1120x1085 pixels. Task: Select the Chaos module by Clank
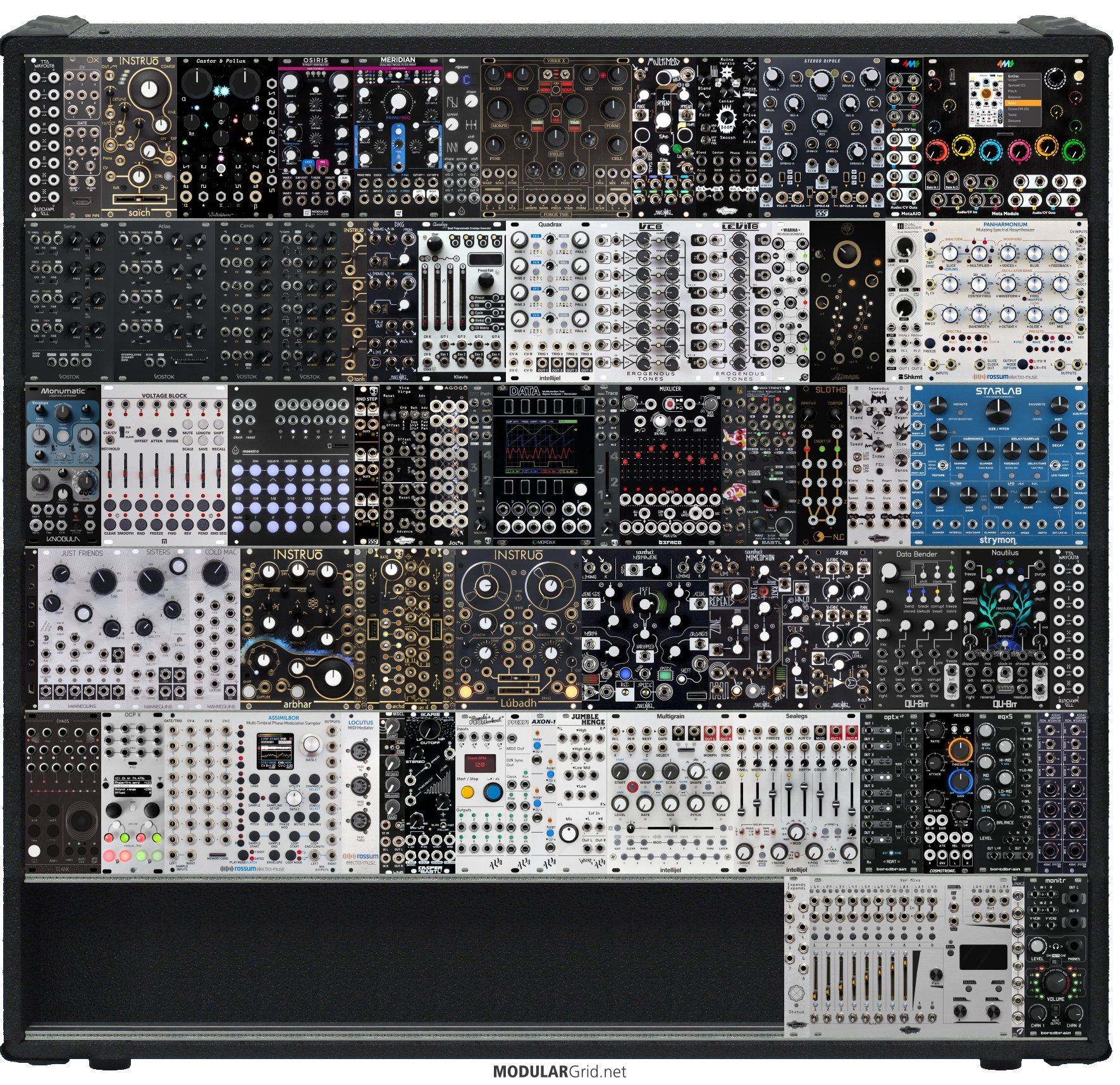click(x=63, y=793)
